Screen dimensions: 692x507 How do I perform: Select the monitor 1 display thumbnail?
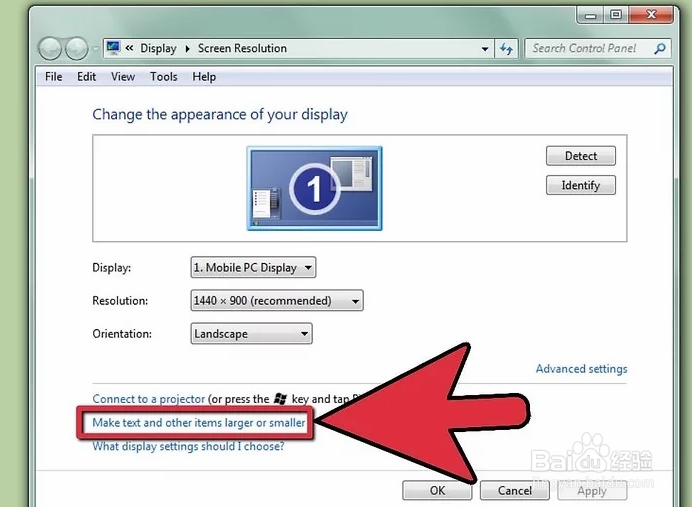tap(314, 188)
